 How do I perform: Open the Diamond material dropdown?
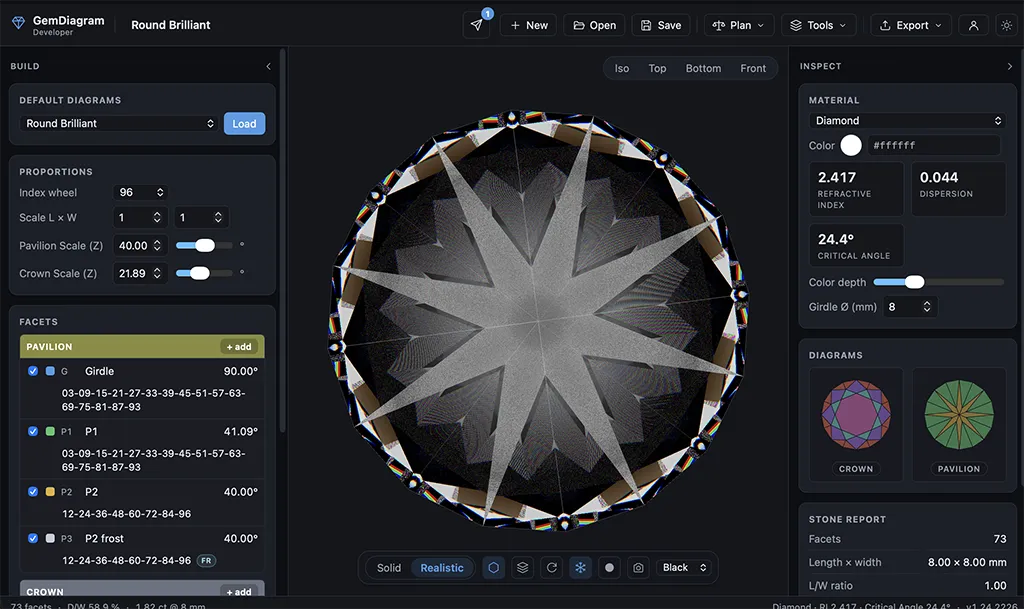tap(906, 121)
